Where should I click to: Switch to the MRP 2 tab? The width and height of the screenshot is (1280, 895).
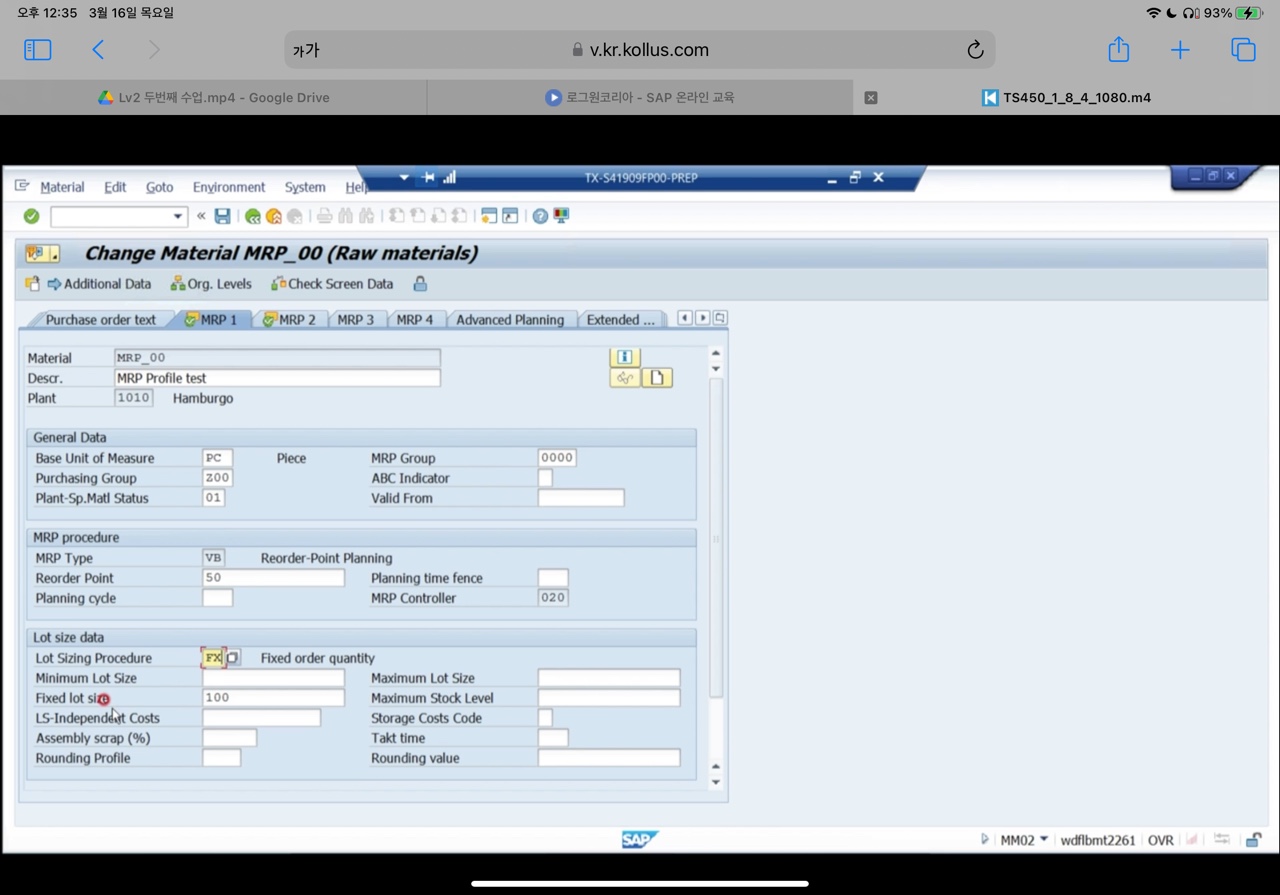pyautogui.click(x=289, y=320)
